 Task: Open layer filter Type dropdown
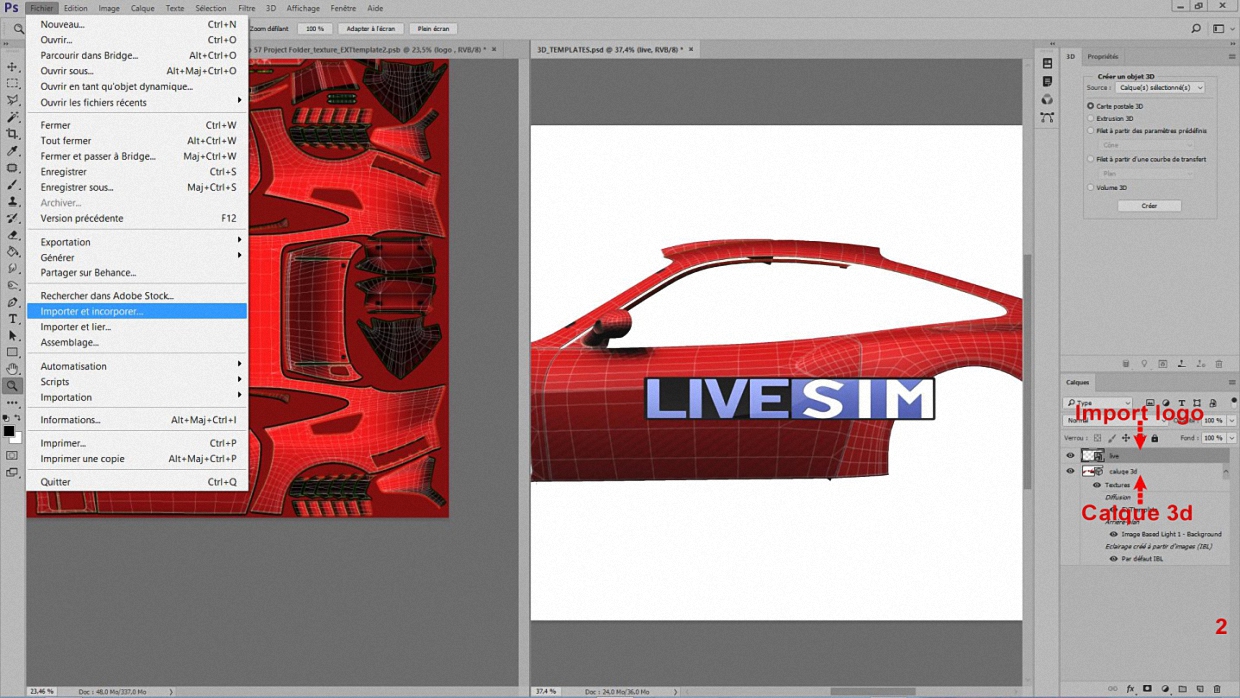[x=1098, y=403]
